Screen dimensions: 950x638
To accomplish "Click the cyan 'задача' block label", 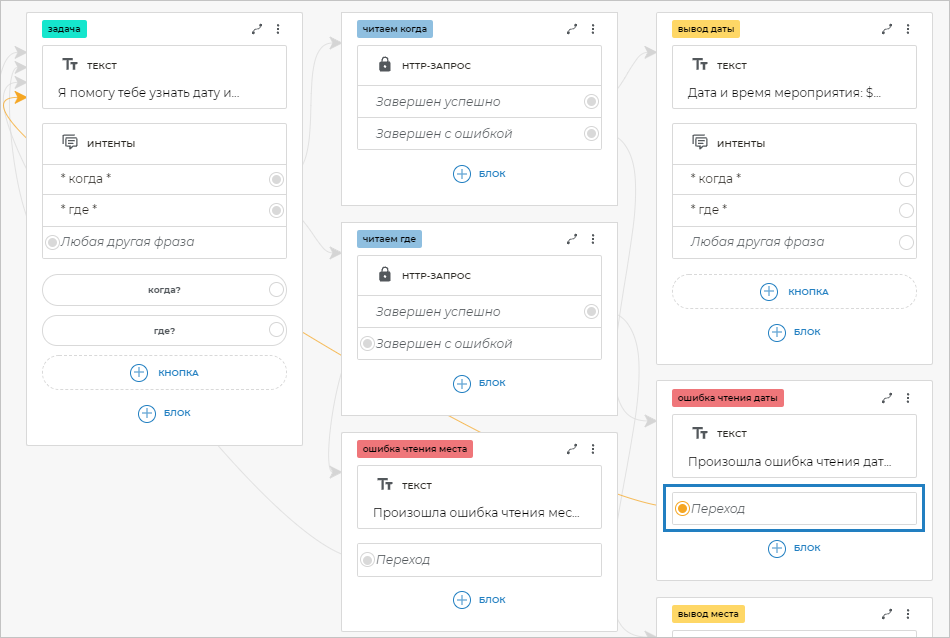I will click(x=64, y=29).
